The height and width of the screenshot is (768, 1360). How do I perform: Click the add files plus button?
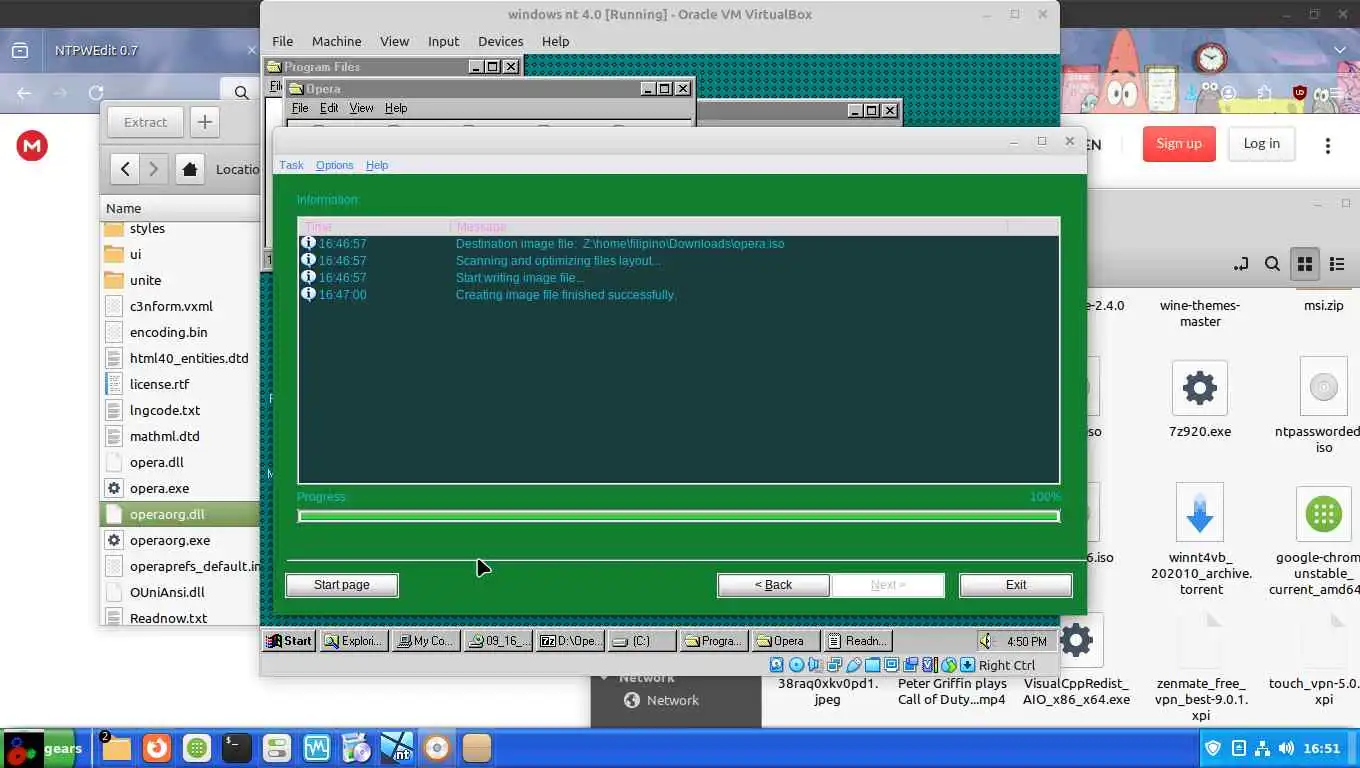[205, 122]
